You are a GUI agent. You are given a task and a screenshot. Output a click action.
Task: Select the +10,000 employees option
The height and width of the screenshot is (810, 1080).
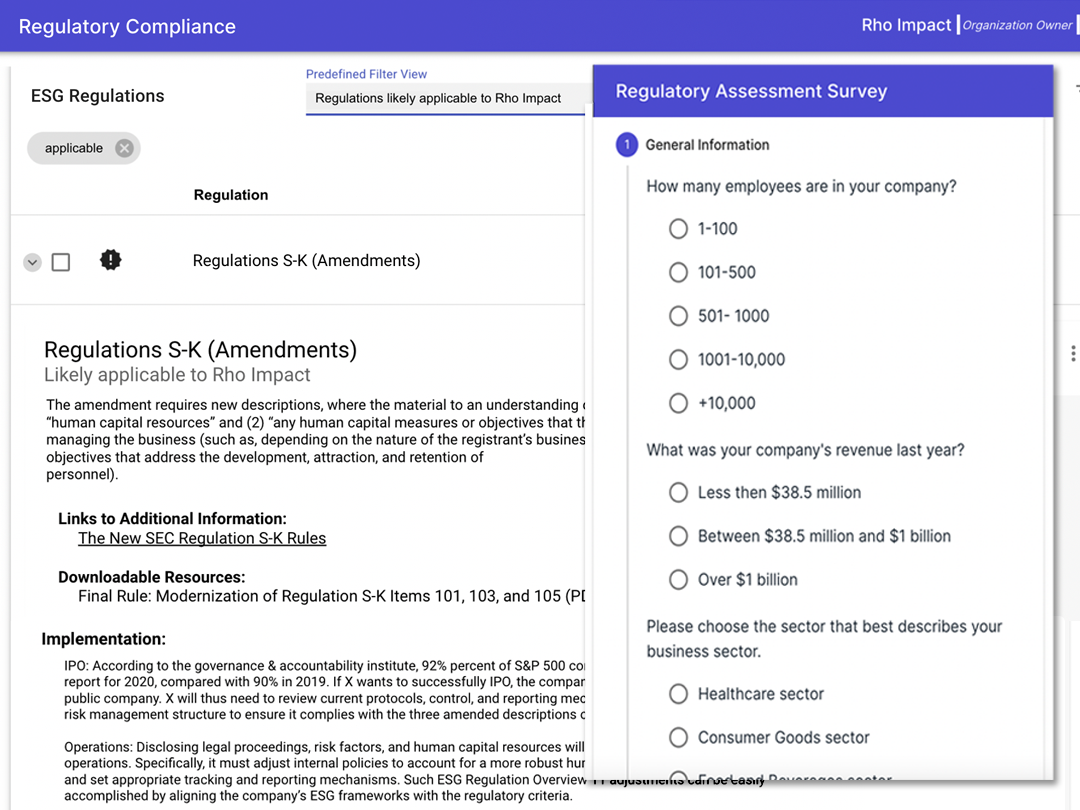tap(678, 403)
